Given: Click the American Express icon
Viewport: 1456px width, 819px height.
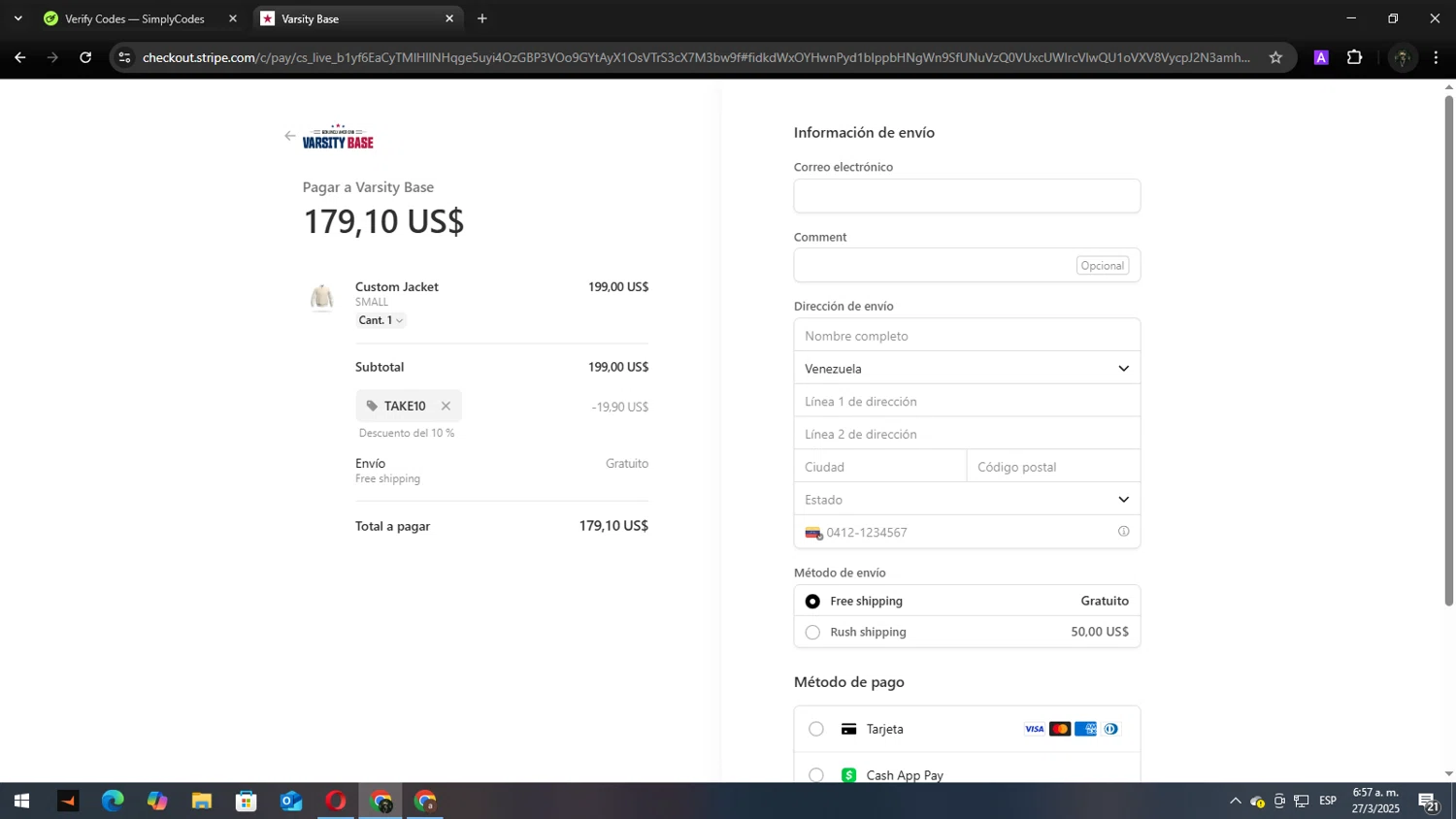Looking at the screenshot, I should [1085, 729].
